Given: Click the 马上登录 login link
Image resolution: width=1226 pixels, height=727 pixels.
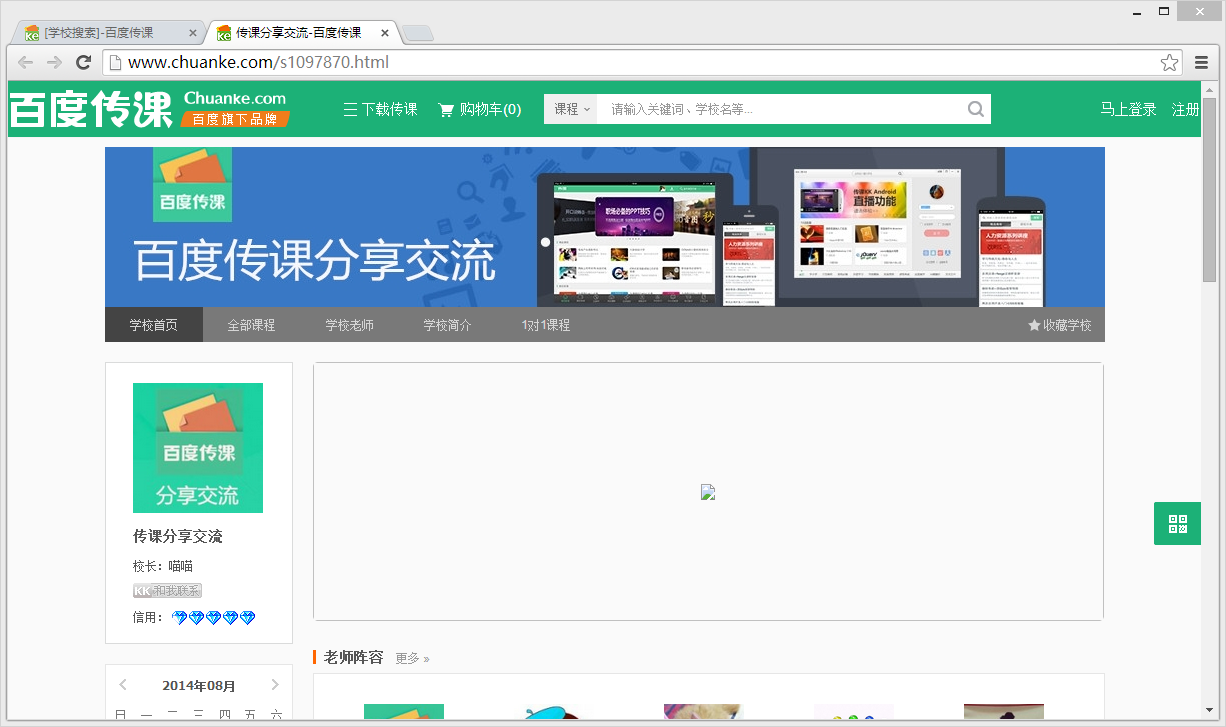Looking at the screenshot, I should point(1128,109).
